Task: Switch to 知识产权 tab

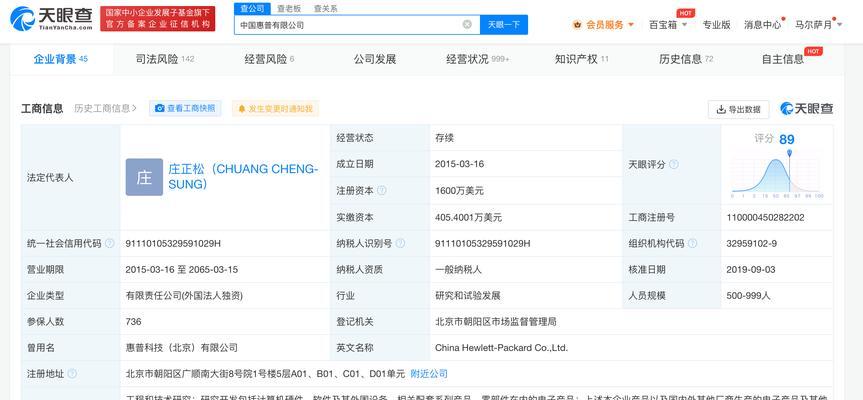Action: 582,59
